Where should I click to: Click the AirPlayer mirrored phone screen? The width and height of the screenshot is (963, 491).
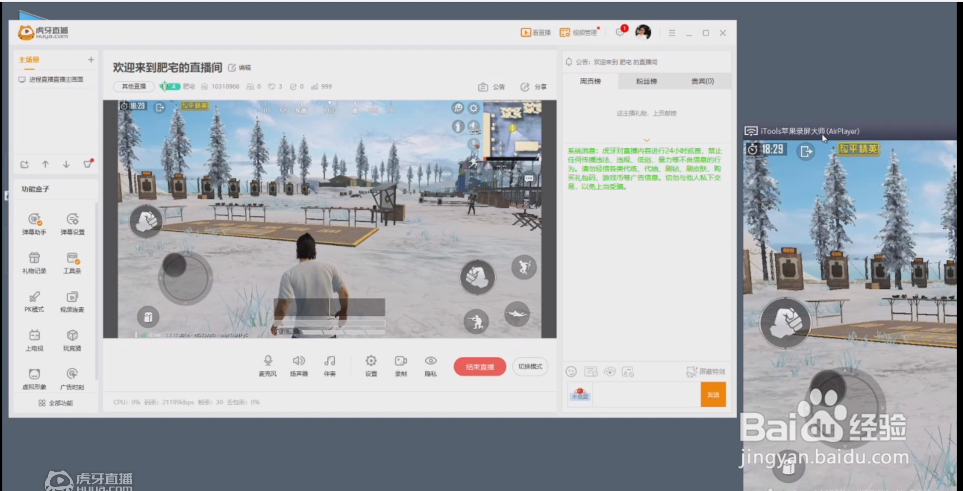[850, 315]
